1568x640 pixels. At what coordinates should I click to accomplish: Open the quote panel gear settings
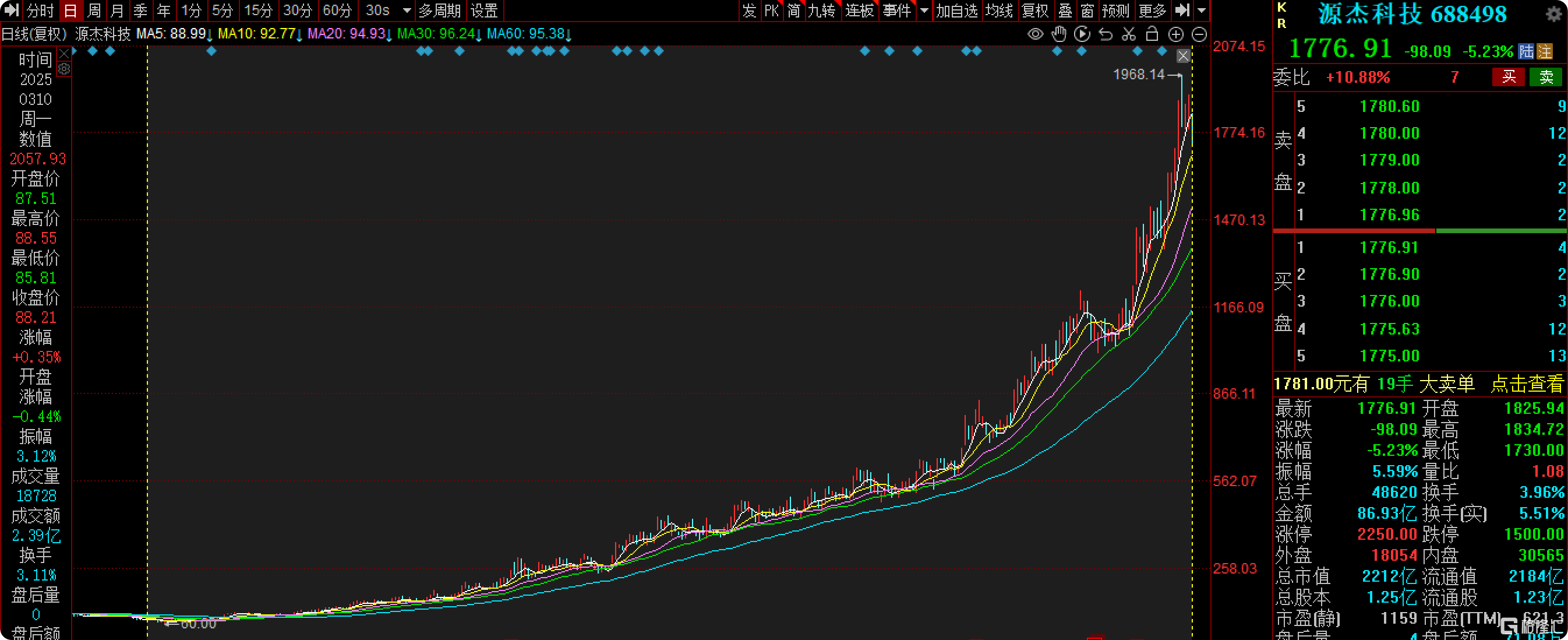point(1554,14)
